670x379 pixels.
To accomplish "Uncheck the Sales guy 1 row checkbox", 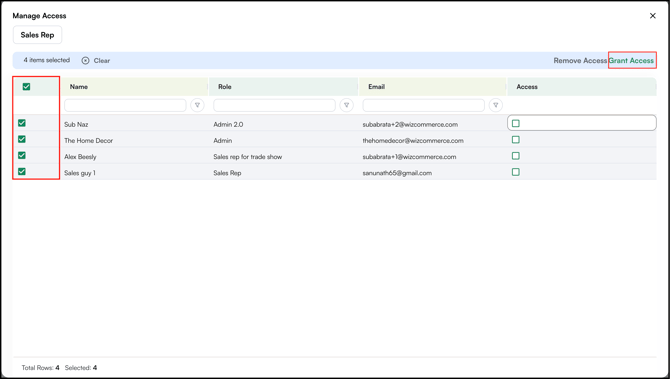I will pyautogui.click(x=22, y=172).
